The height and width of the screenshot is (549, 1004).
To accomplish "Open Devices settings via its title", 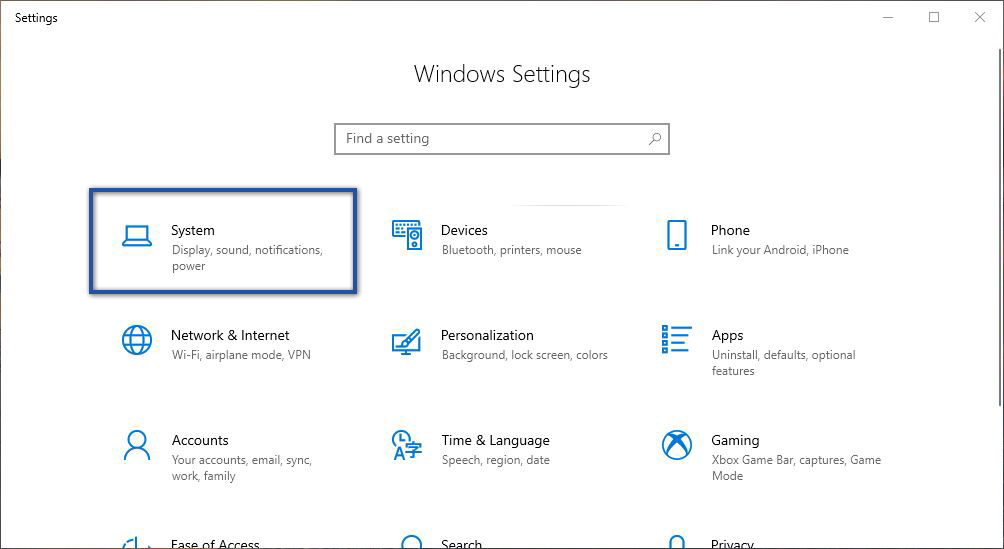I will pos(464,230).
